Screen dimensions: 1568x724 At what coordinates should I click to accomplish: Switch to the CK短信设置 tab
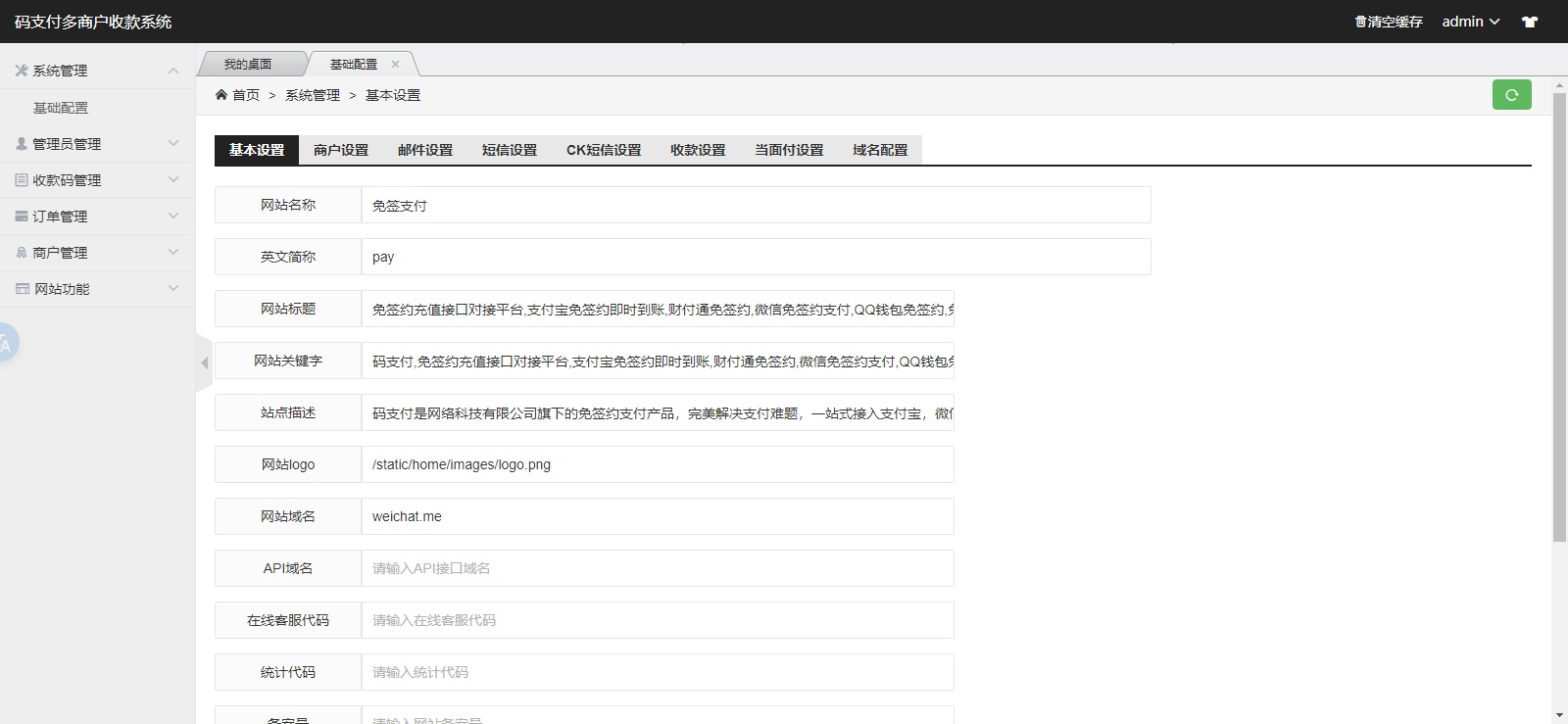point(604,150)
